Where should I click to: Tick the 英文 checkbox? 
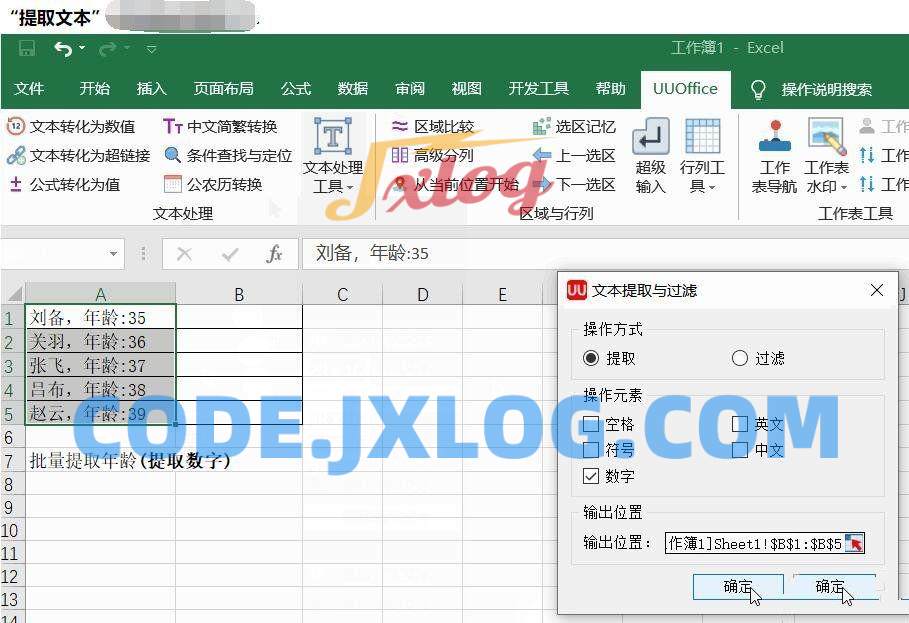[x=740, y=424]
